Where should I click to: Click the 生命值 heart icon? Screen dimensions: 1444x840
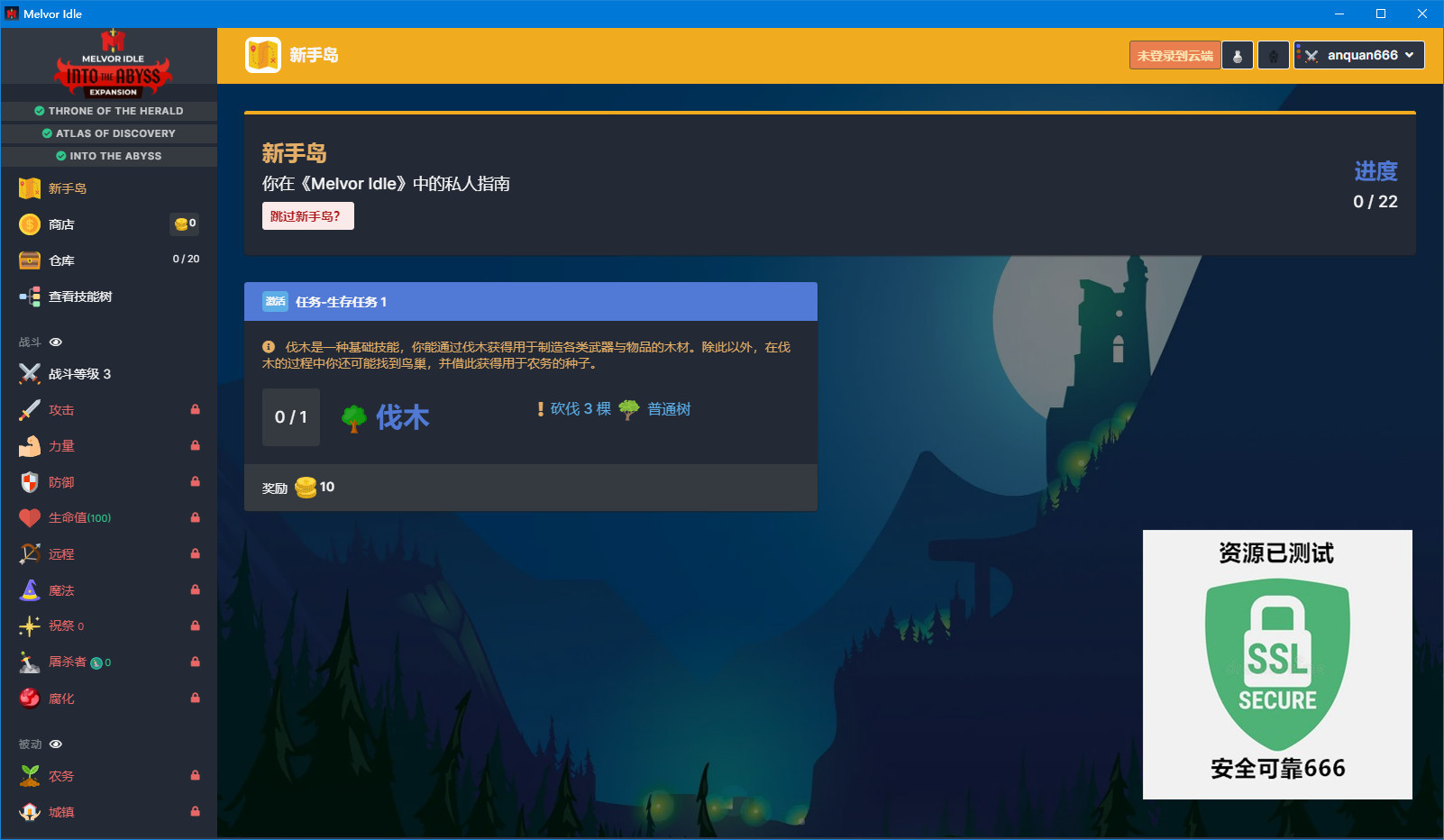(x=30, y=518)
